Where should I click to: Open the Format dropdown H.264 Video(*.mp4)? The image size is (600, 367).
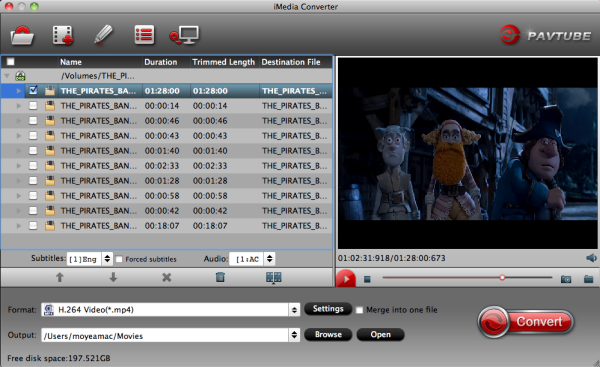pyautogui.click(x=170, y=310)
